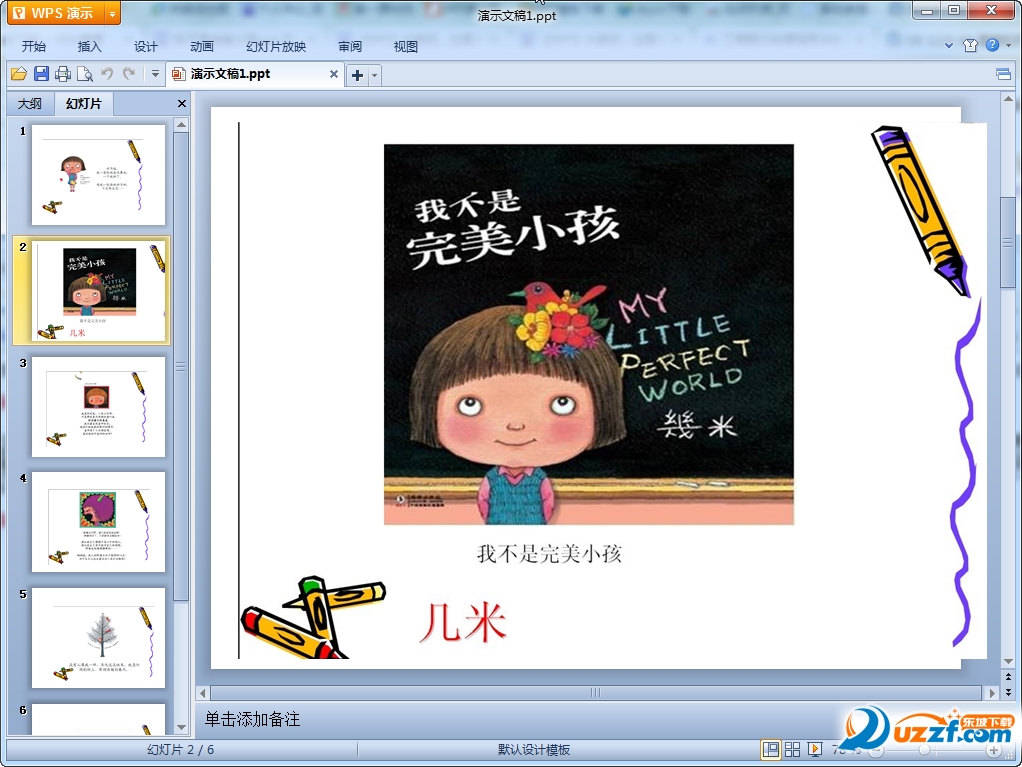The image size is (1022, 767).
Task: Open the 设计 menu tab
Action: coord(145,46)
